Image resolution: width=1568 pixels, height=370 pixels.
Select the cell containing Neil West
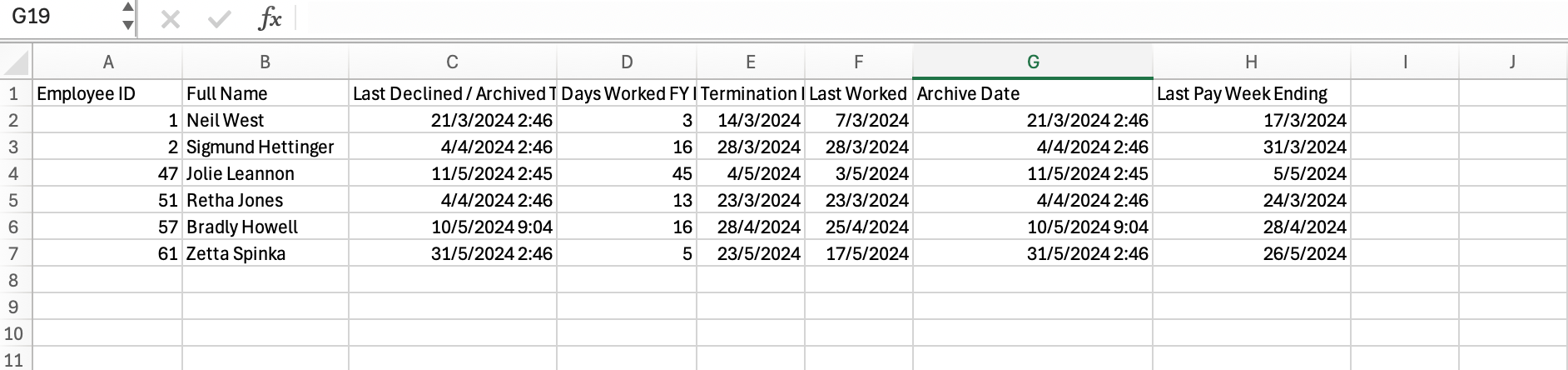coord(265,120)
